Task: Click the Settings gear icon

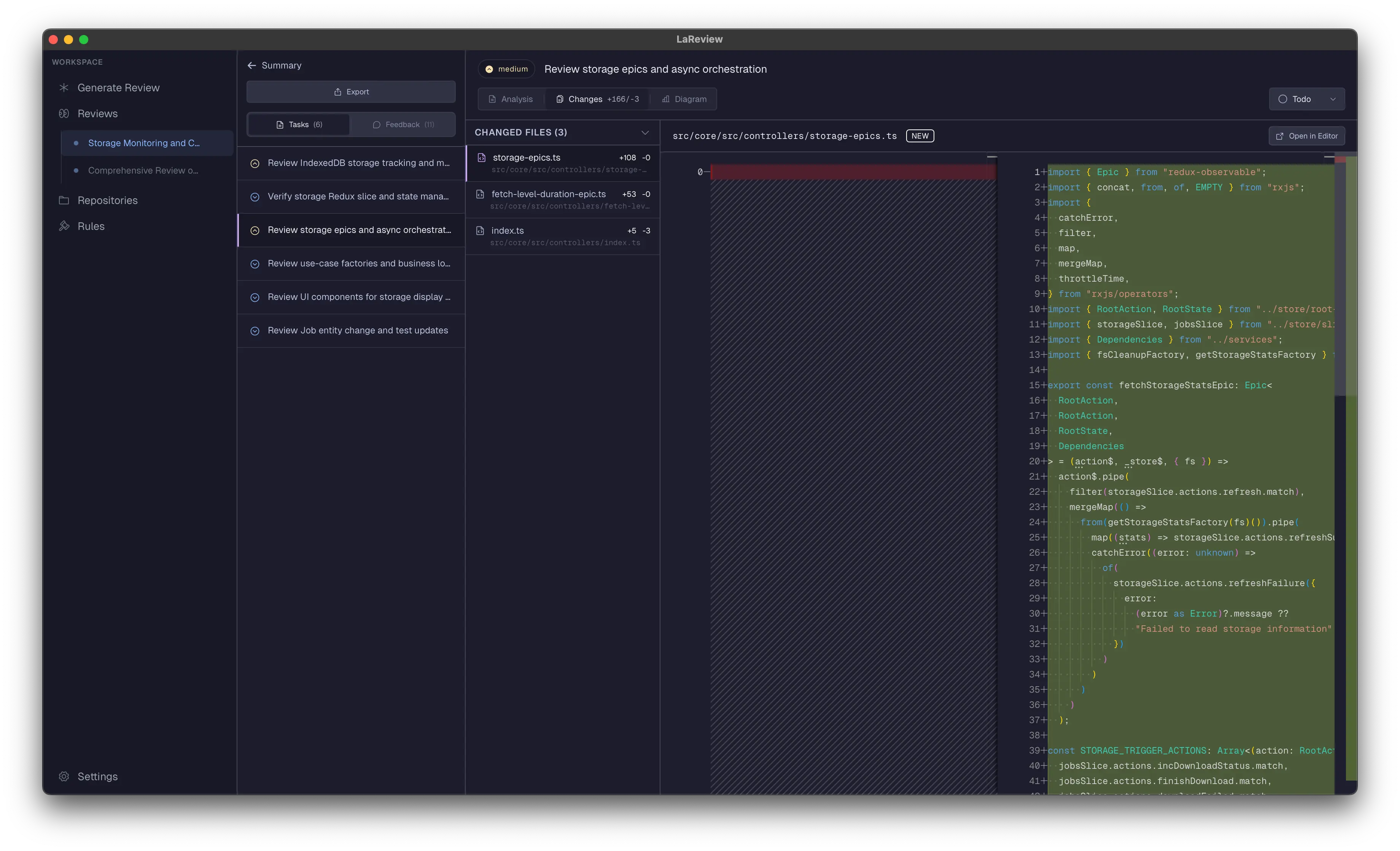Action: (64, 776)
